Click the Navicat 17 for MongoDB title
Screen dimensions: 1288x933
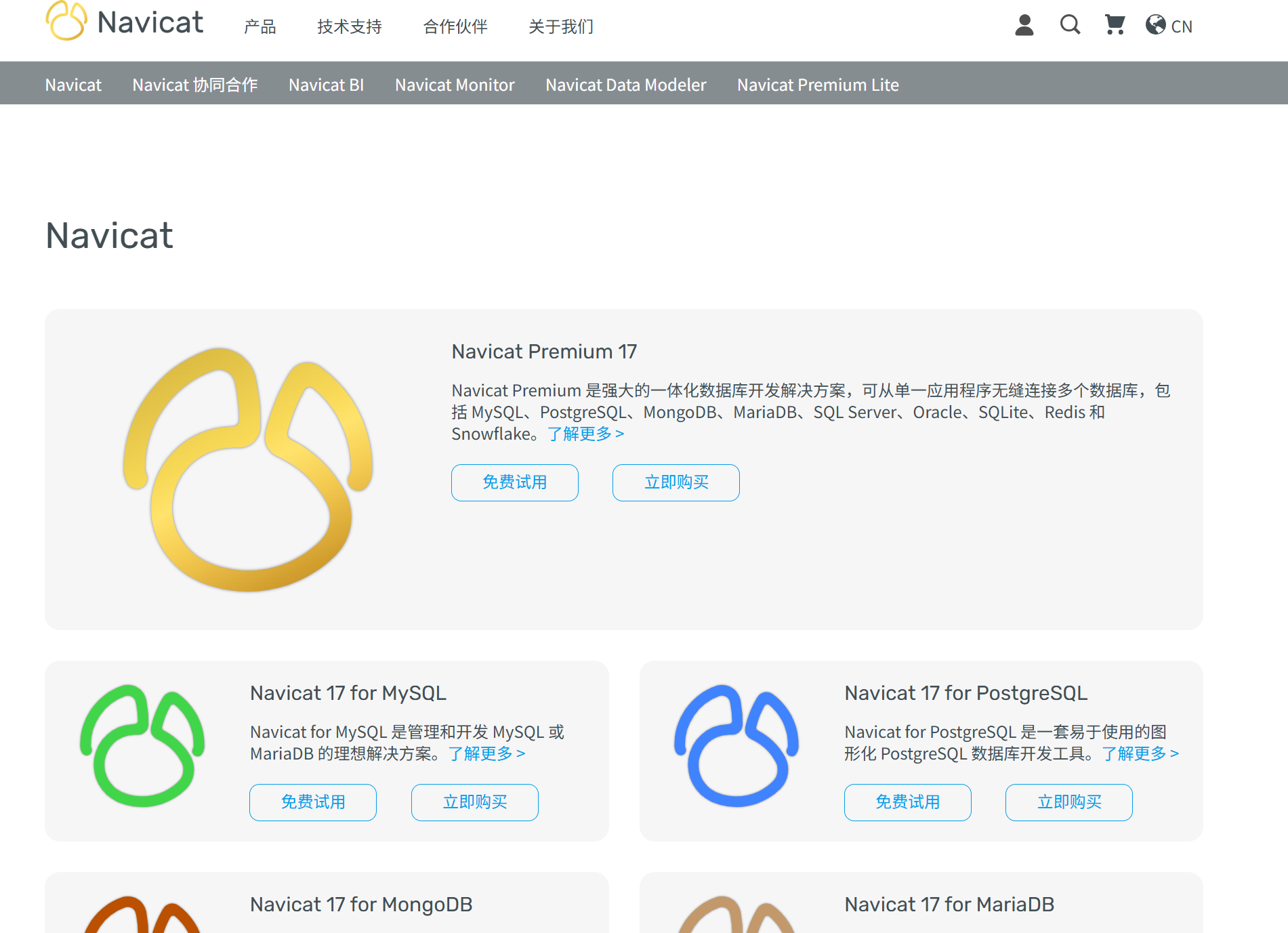[x=361, y=905]
